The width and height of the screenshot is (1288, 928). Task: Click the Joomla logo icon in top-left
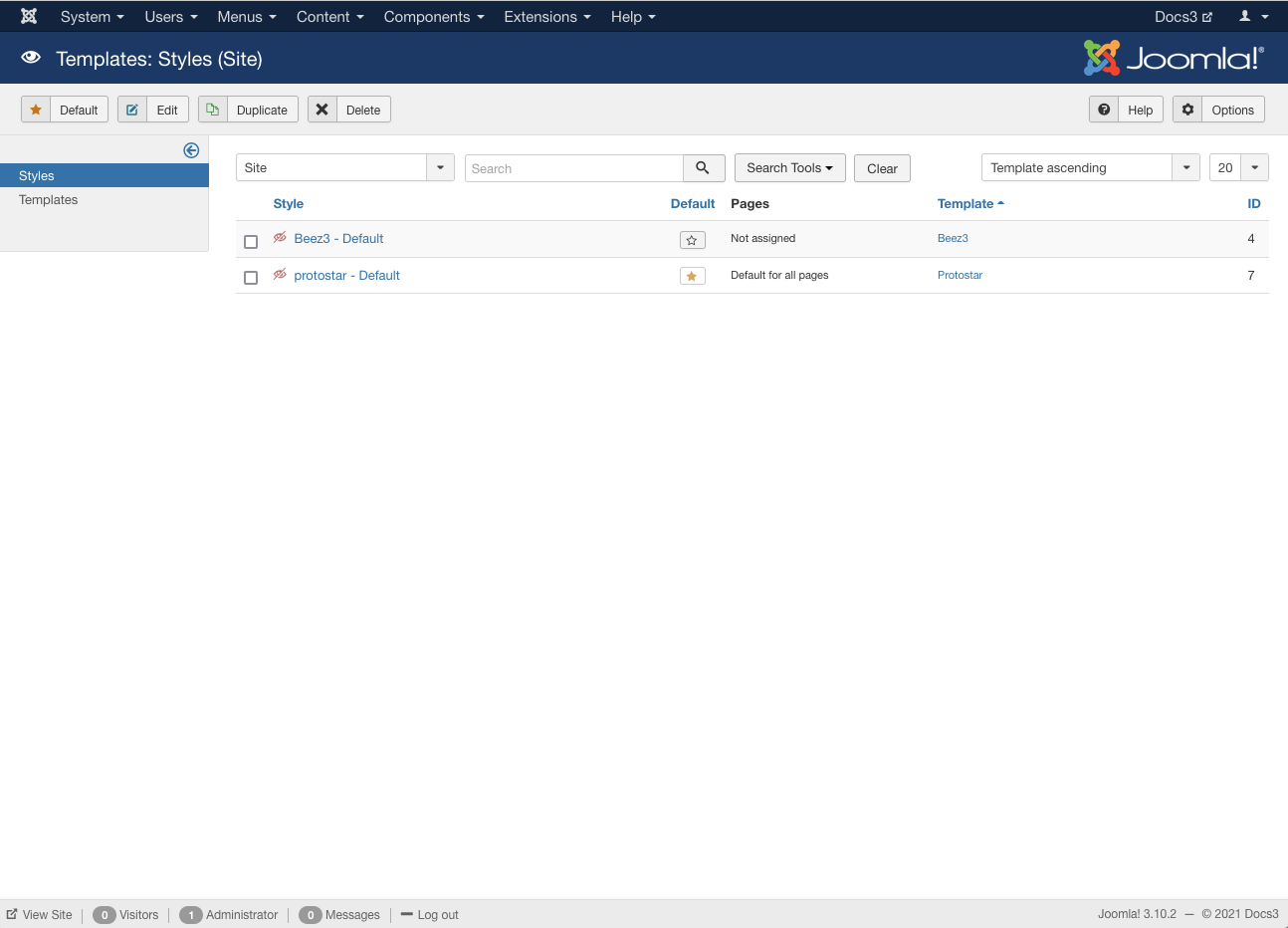point(29,16)
